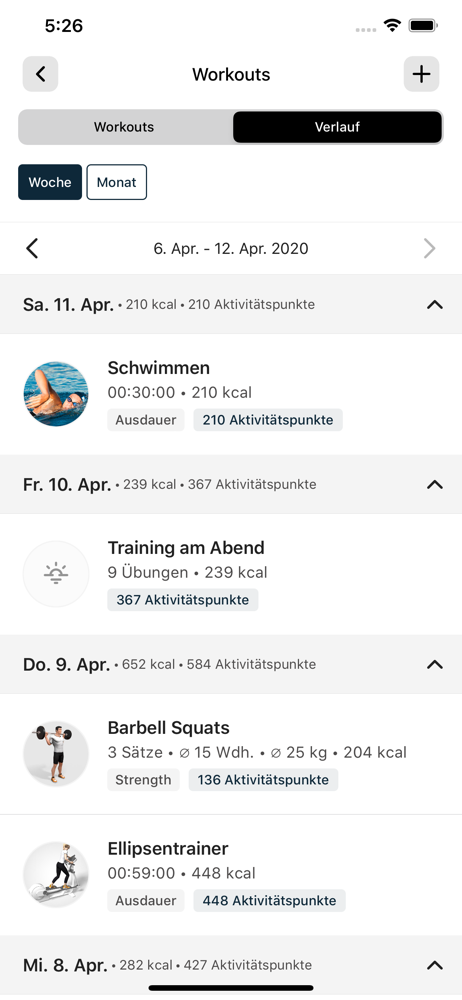Tap the 448 Aktivitätspunkte badge
This screenshot has height=1000, width=462.
(269, 901)
